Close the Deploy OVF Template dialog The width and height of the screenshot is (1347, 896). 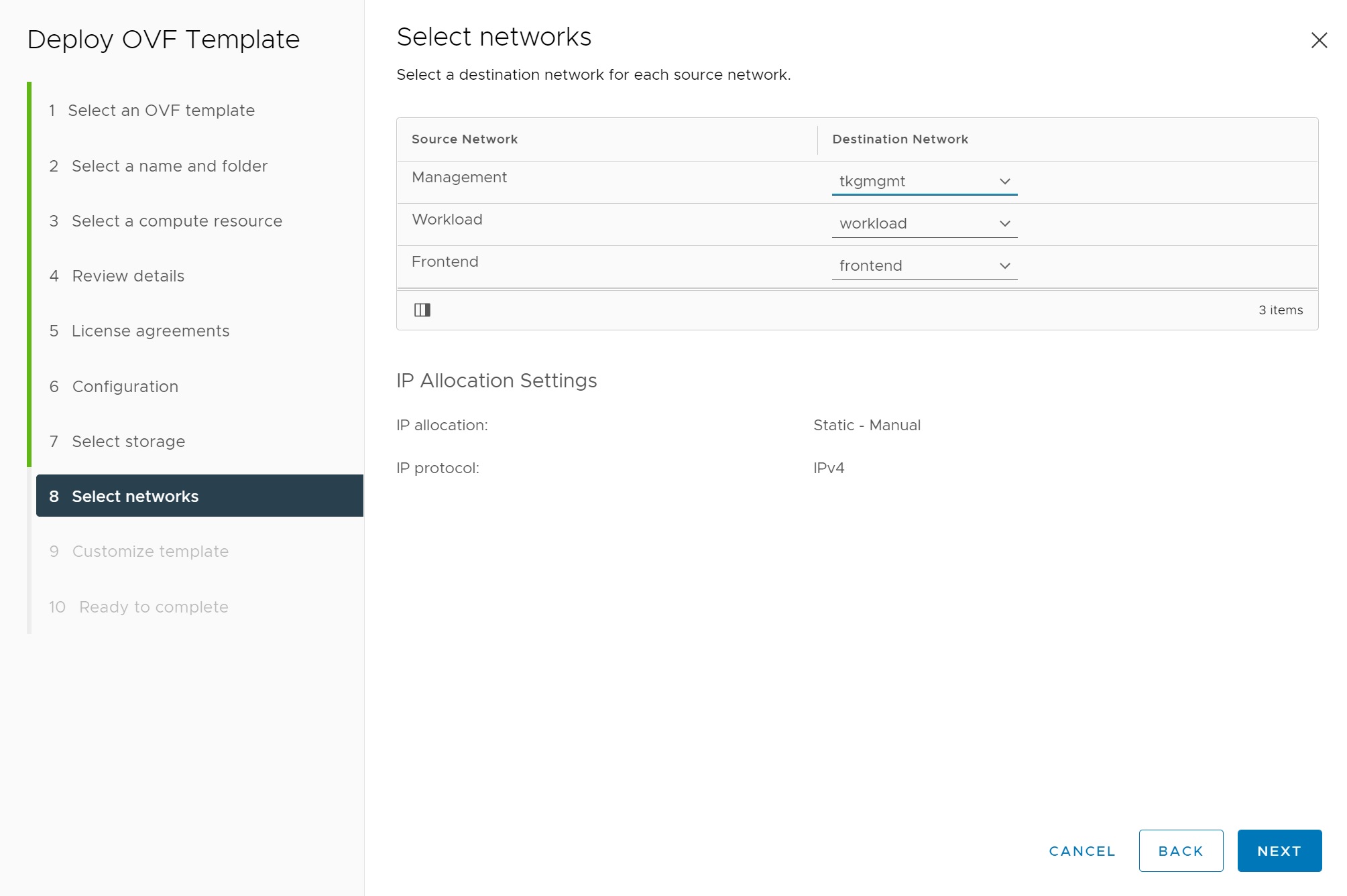pos(1319,40)
